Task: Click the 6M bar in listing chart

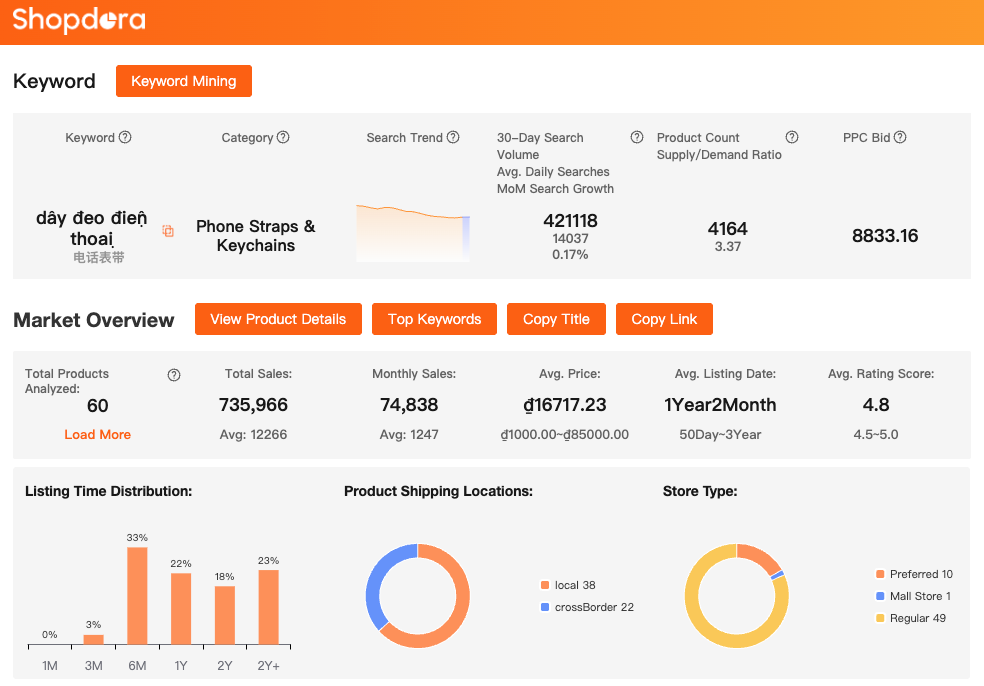Action: click(x=137, y=596)
